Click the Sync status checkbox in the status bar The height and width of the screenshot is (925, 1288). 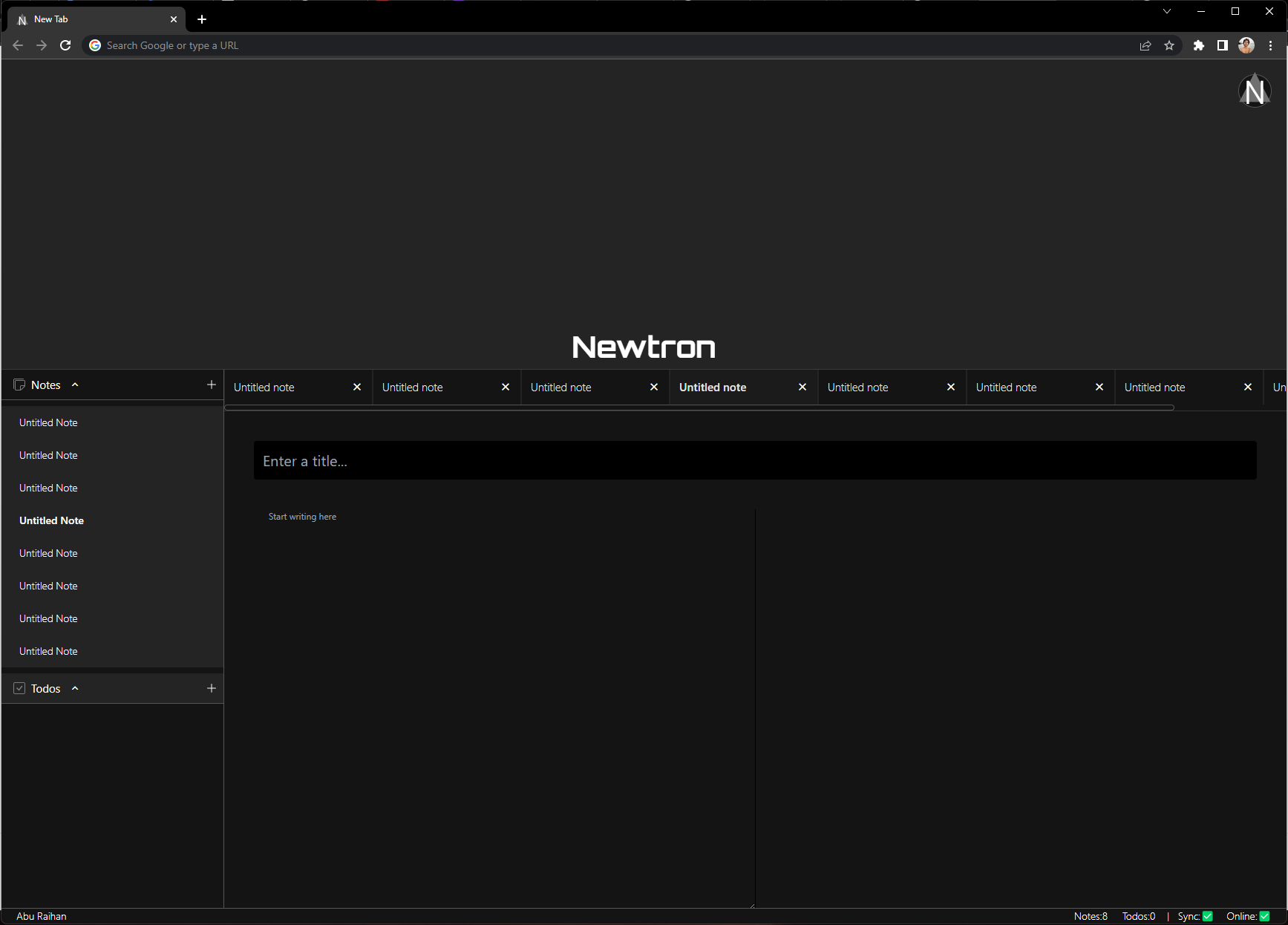click(x=1208, y=916)
